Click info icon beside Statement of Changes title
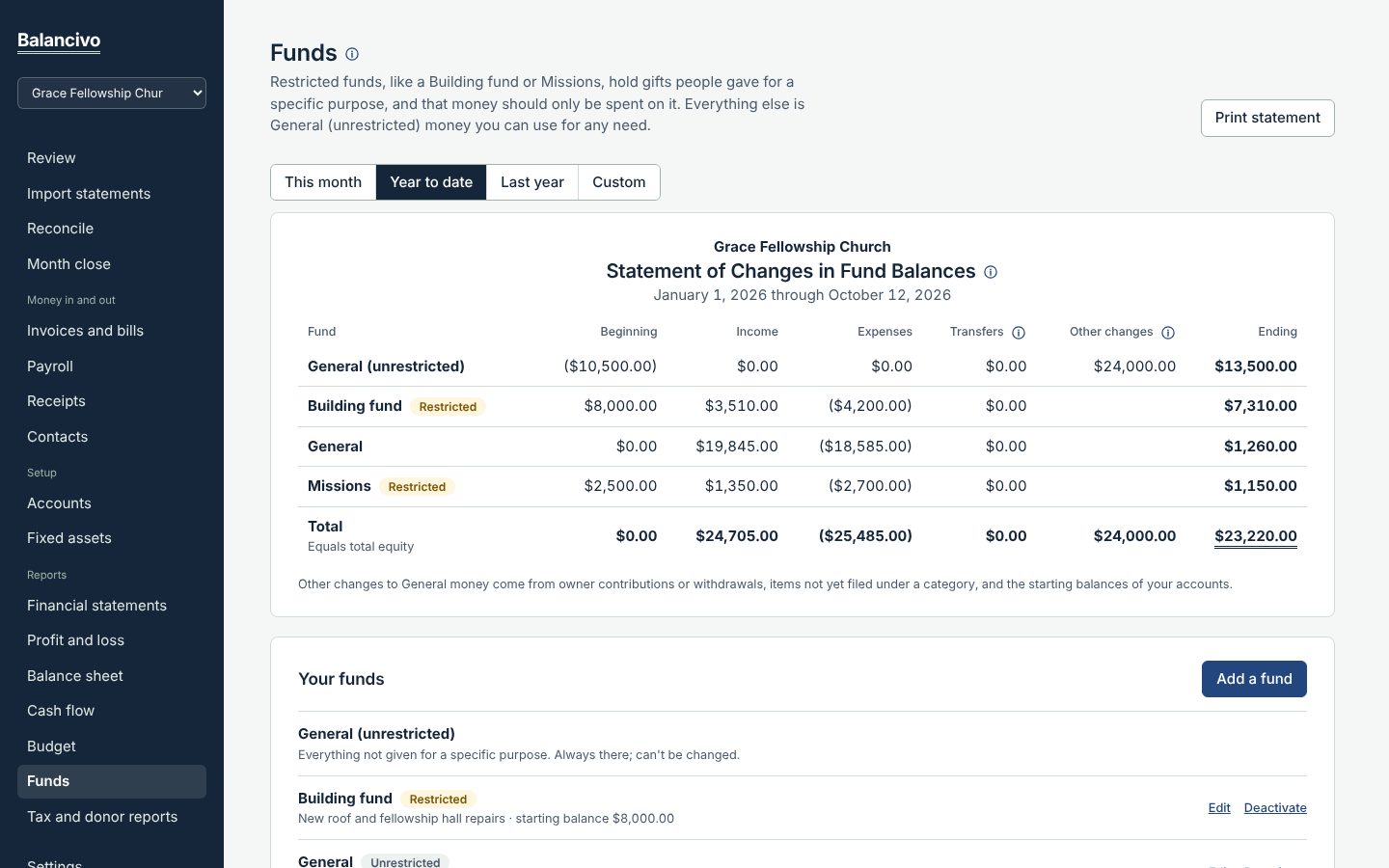This screenshot has height=868, width=1389. [x=991, y=272]
